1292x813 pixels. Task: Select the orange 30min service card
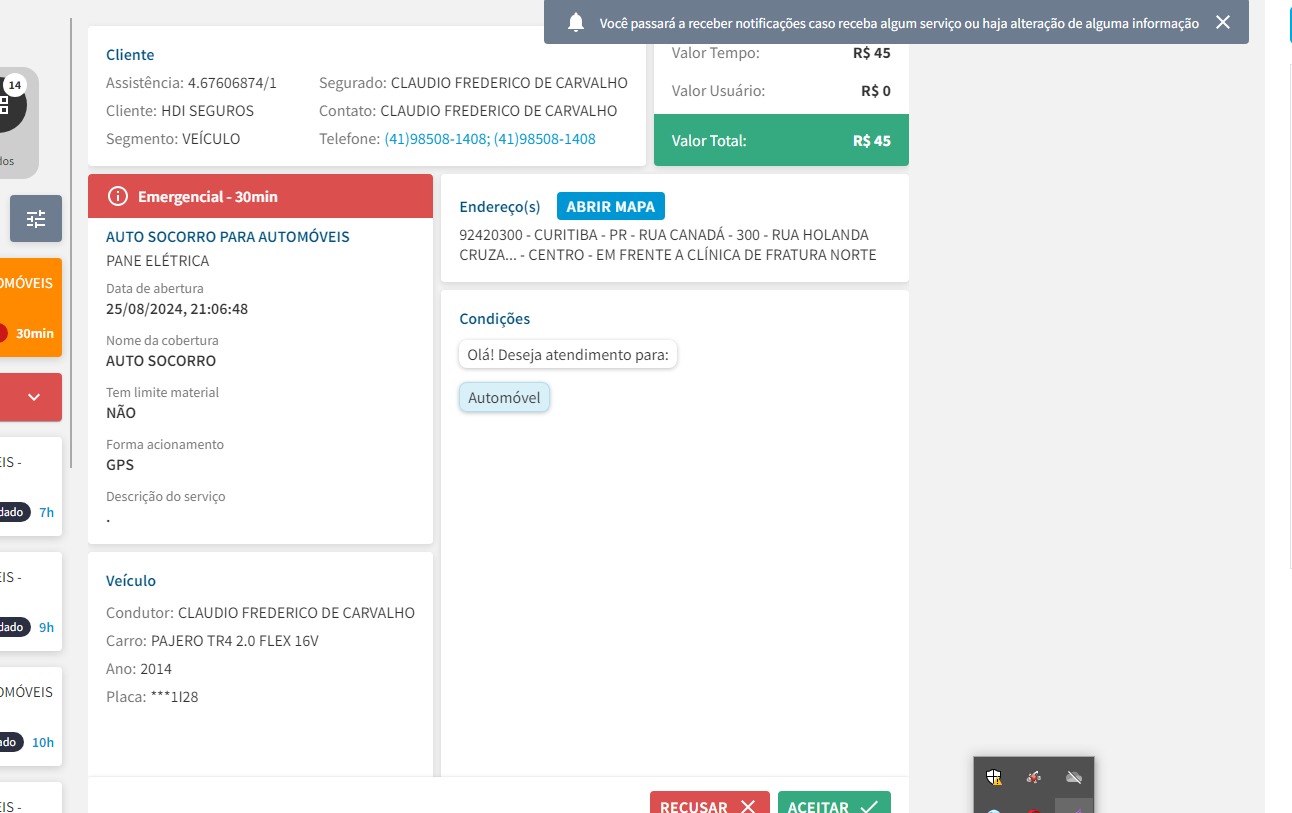coord(31,308)
